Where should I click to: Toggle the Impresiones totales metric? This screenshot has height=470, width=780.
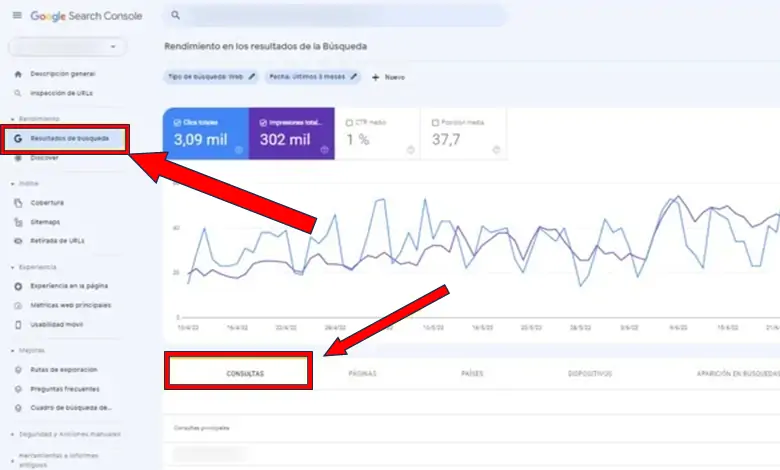292,133
